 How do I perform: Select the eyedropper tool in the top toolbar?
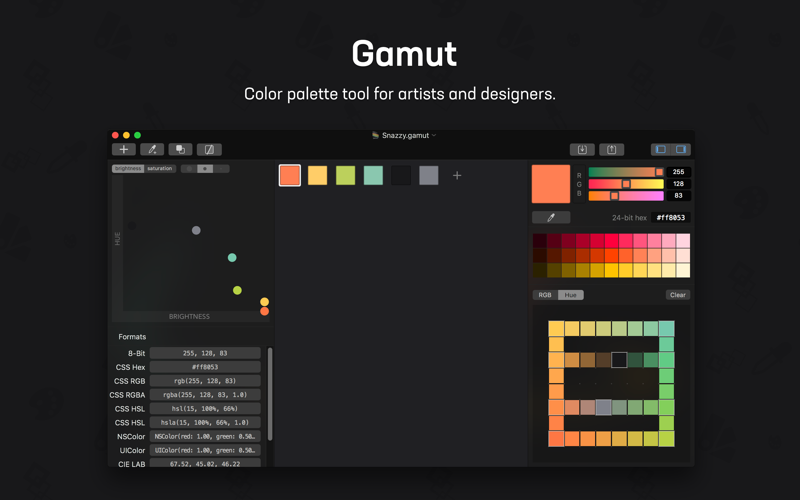(152, 149)
